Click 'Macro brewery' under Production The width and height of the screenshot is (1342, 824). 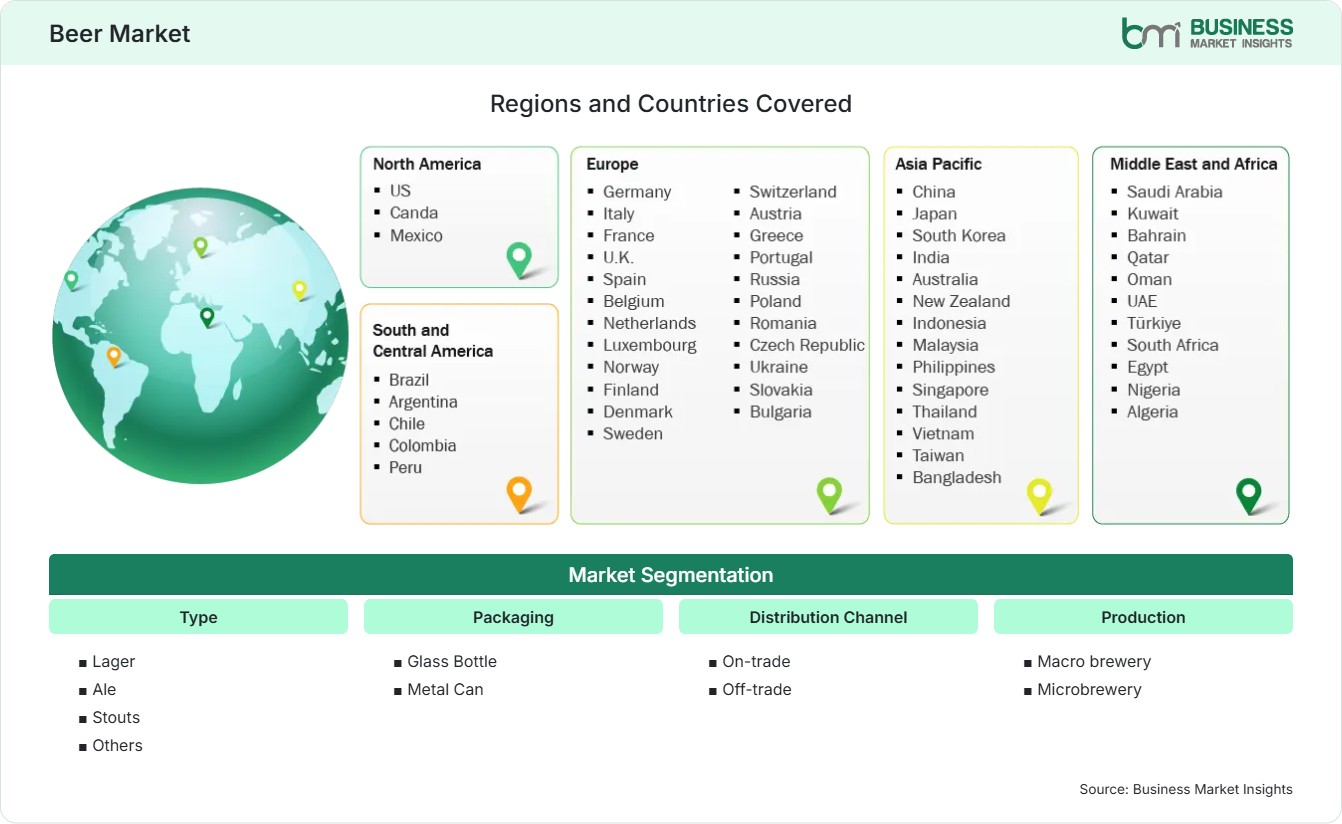coord(1094,661)
